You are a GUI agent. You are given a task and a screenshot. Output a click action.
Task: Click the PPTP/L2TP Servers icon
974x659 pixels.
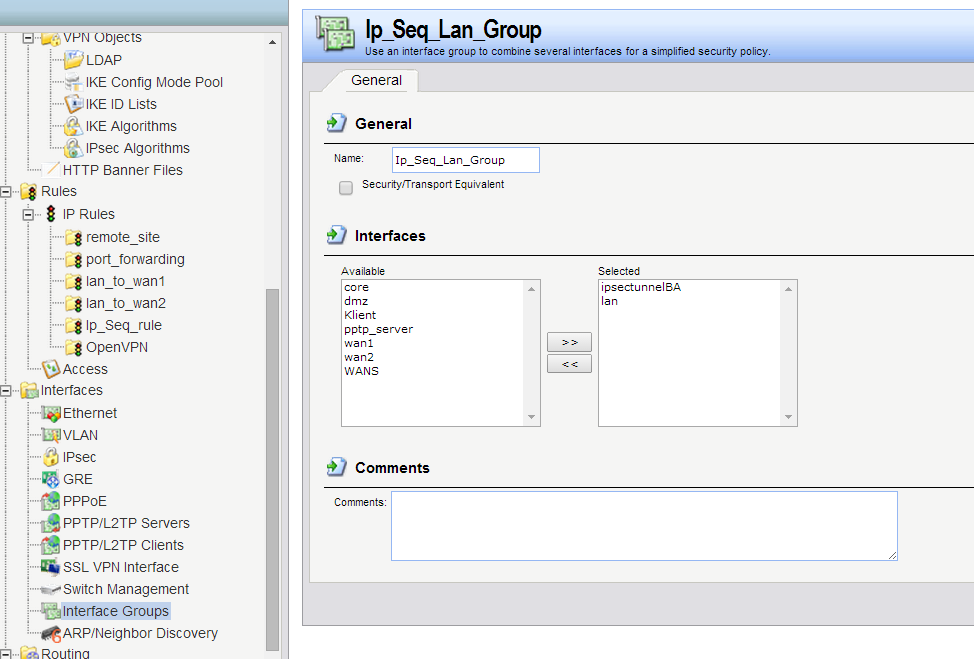(51, 523)
